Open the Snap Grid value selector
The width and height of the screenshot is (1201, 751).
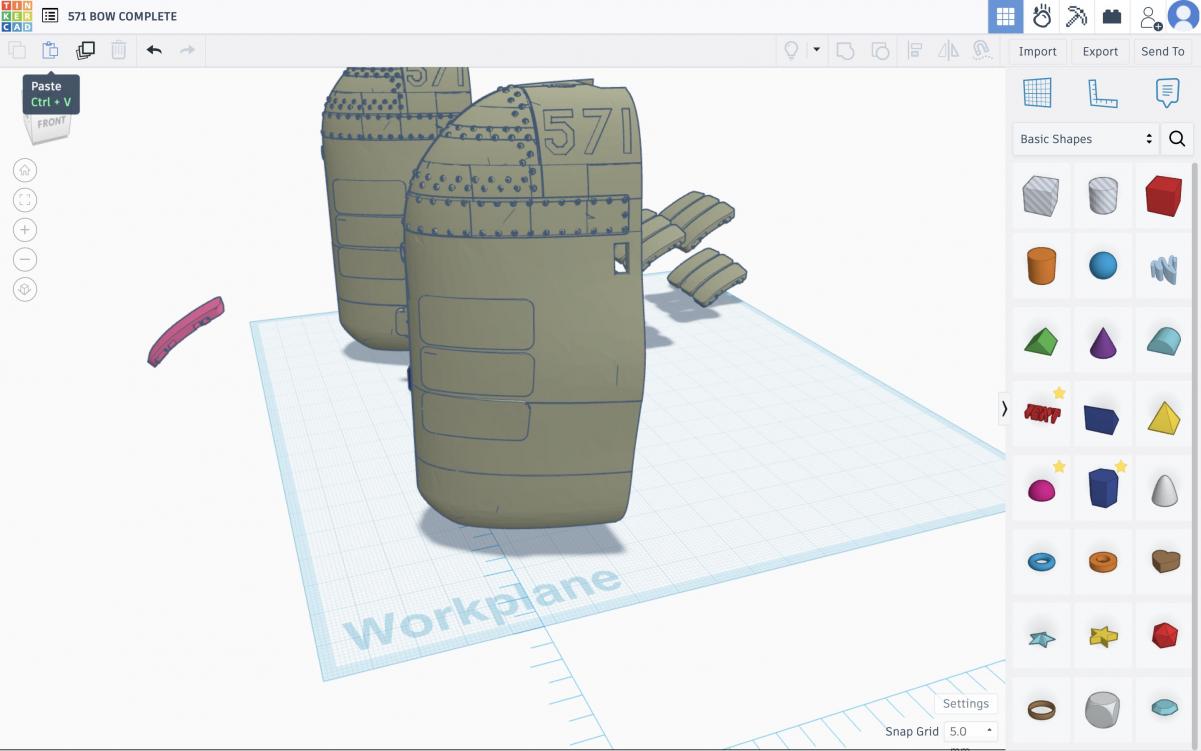click(x=971, y=731)
